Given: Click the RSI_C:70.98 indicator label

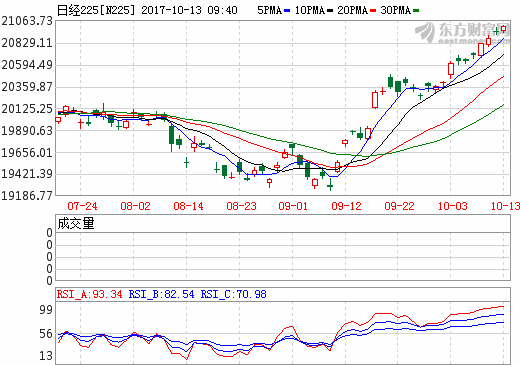Looking at the screenshot, I should click(x=233, y=294).
